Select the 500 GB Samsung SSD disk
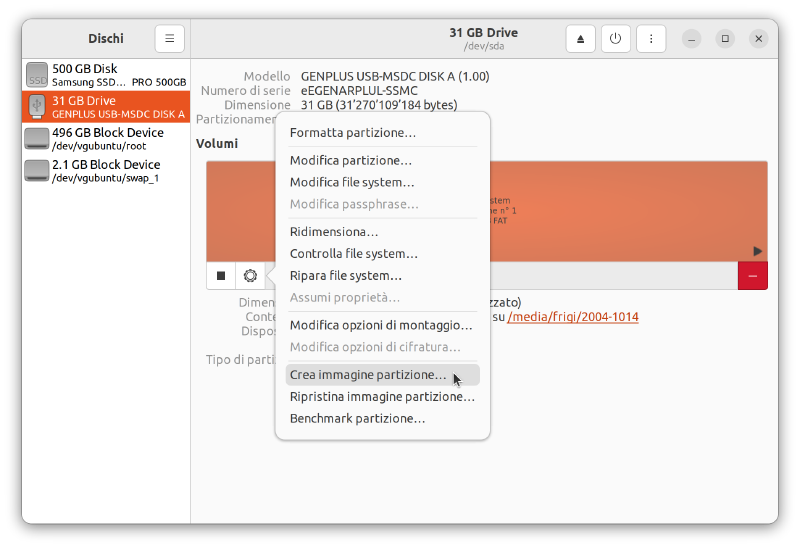This screenshot has width=800, height=548. point(106,75)
